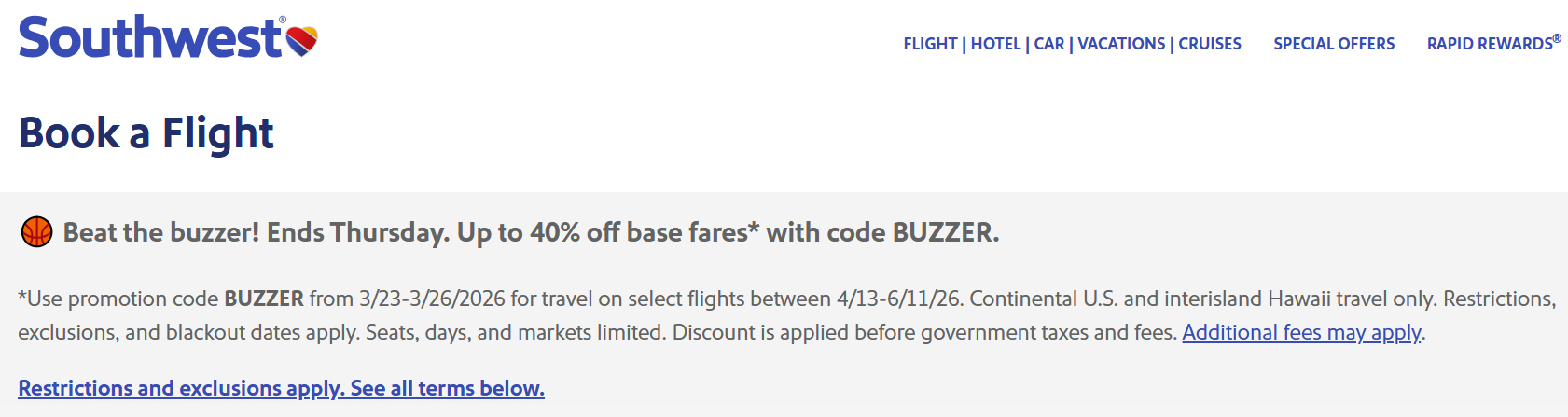Click the Southwest heart logo icon
The image size is (1568, 417).
coord(301,41)
